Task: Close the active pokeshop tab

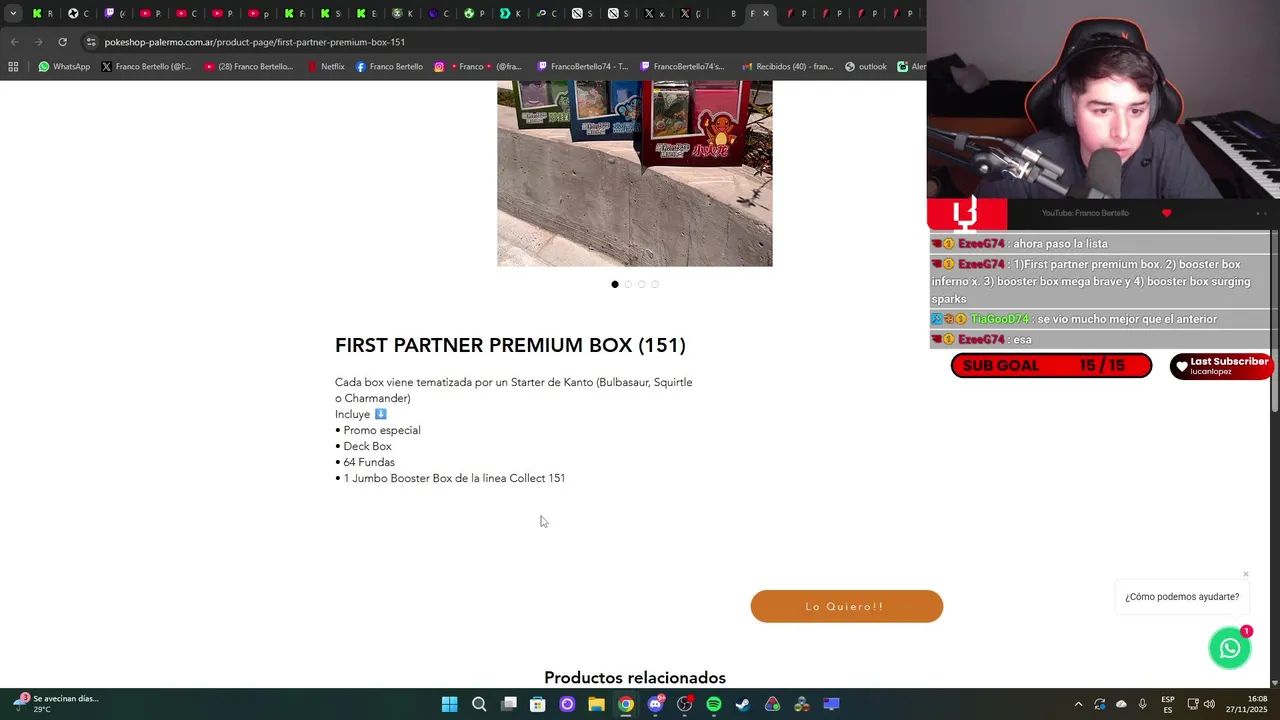Action: (x=766, y=13)
